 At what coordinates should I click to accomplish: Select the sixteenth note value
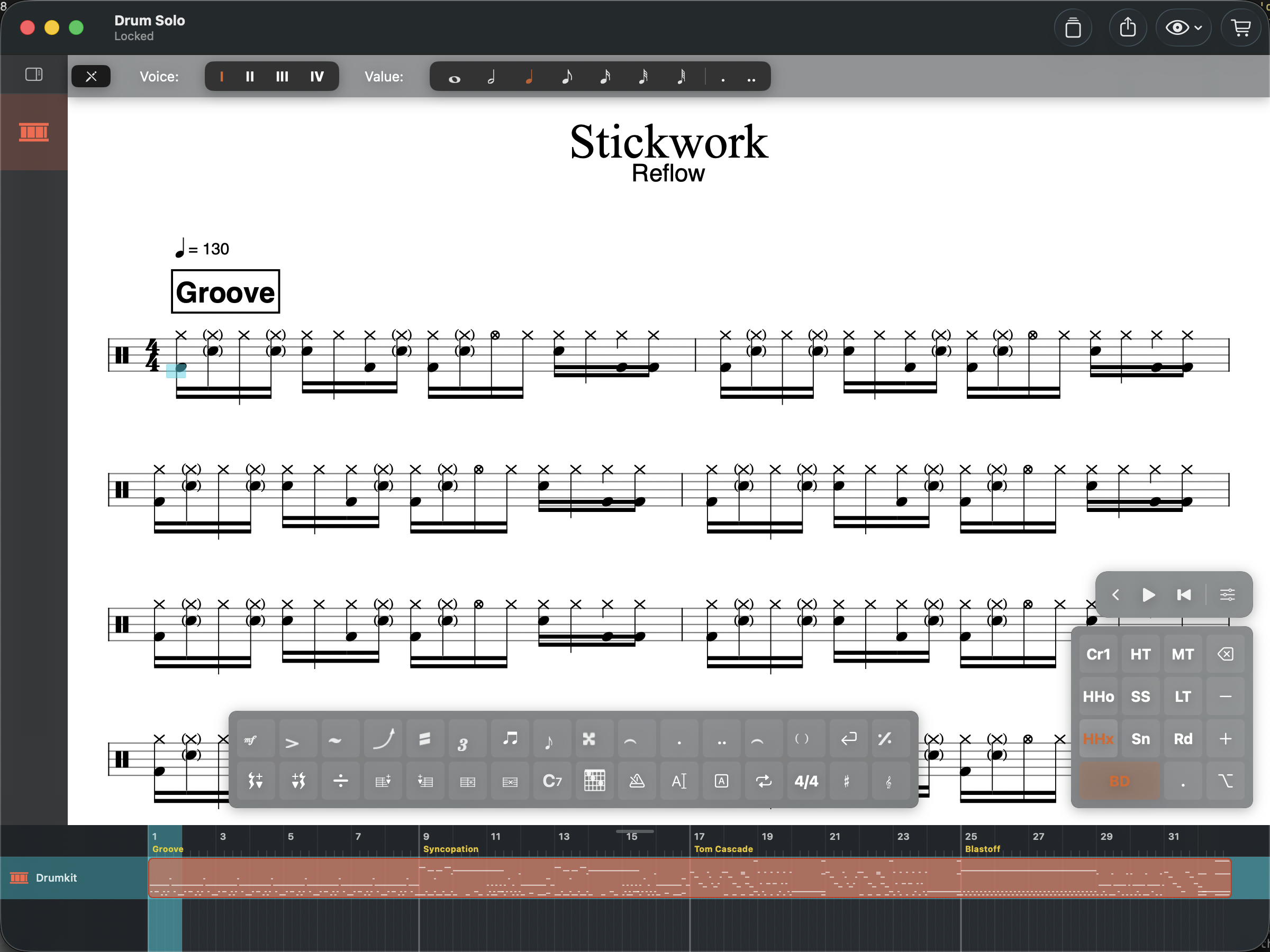(x=605, y=76)
